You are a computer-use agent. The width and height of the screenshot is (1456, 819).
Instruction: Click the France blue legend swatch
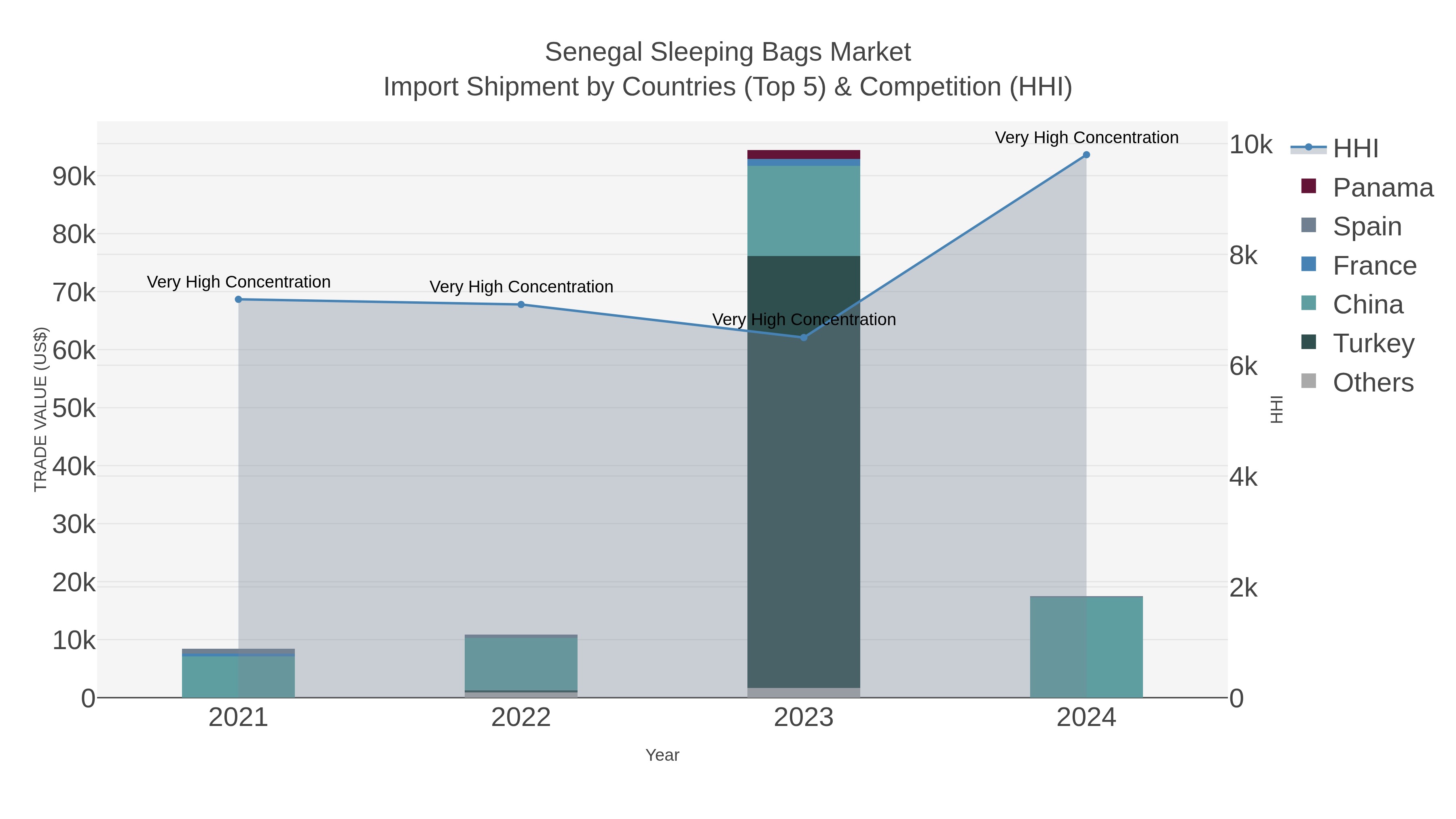click(x=1308, y=264)
